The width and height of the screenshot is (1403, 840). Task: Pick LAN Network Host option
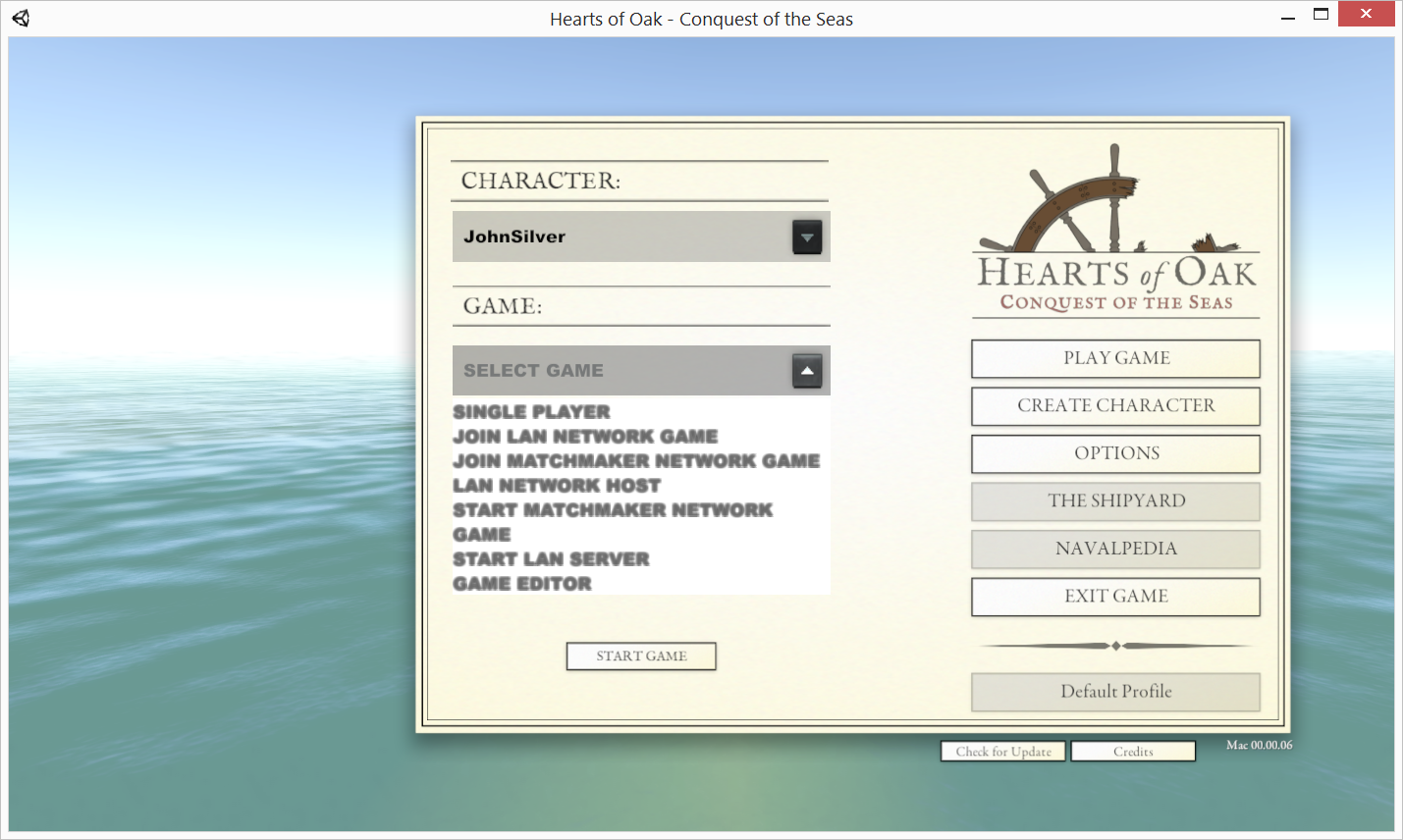pyautogui.click(x=557, y=486)
